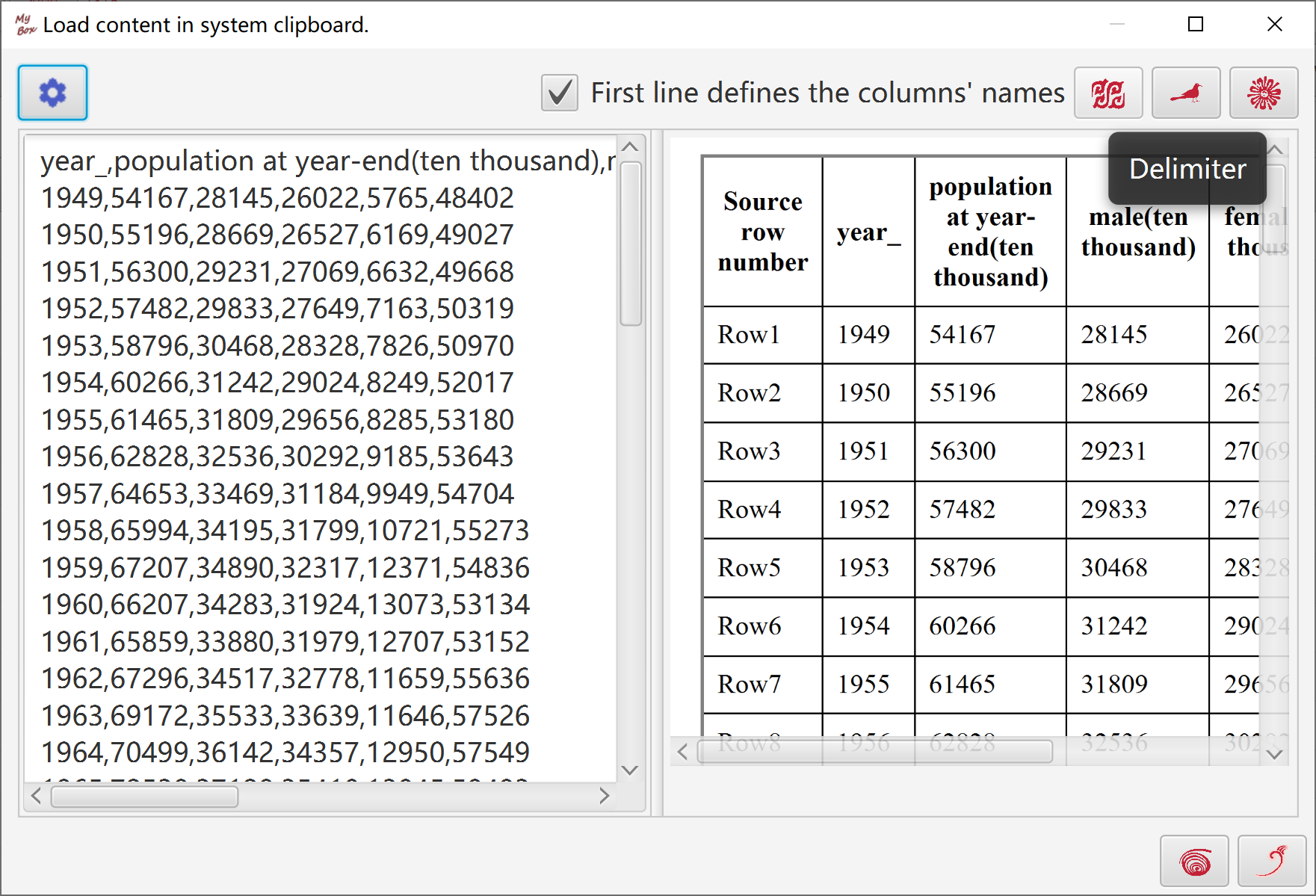Image resolution: width=1316 pixels, height=896 pixels.
Task: Click the text line starting with 1952,57482
Action: point(277,309)
